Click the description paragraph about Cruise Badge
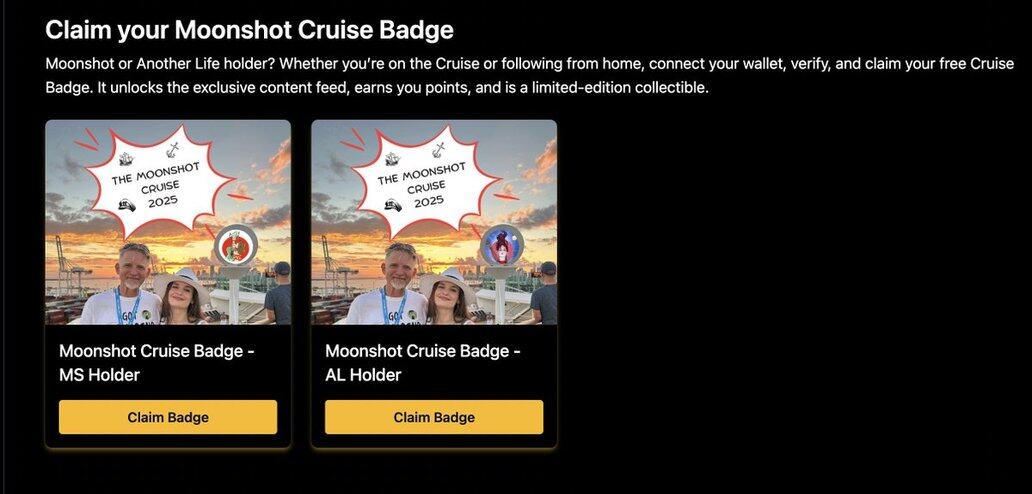 pyautogui.click(x=529, y=76)
